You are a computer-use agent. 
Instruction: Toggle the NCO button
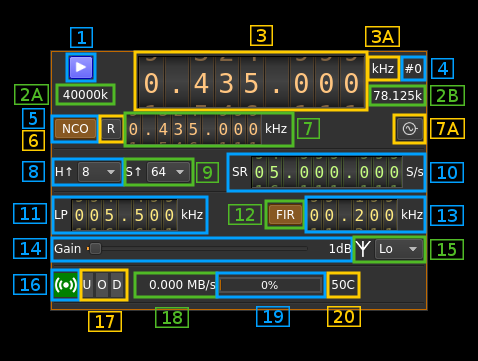[x=75, y=129]
